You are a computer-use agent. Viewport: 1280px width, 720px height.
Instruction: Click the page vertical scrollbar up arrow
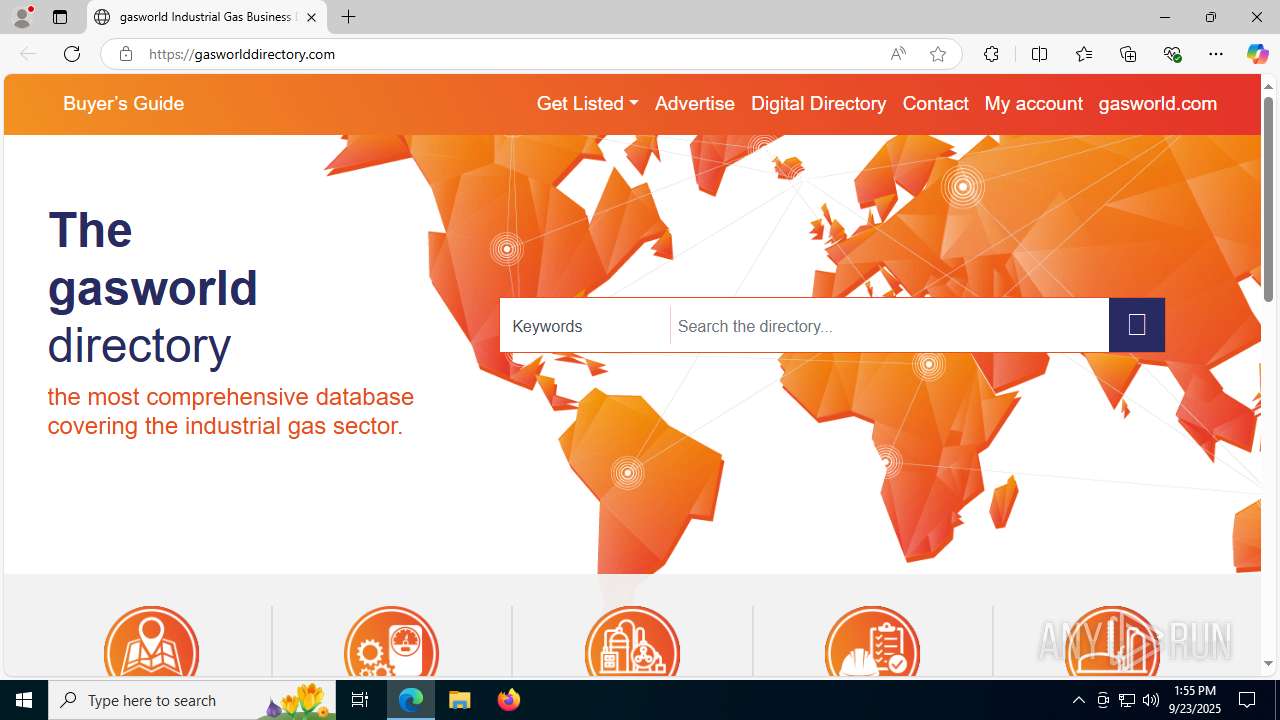[x=1268, y=86]
